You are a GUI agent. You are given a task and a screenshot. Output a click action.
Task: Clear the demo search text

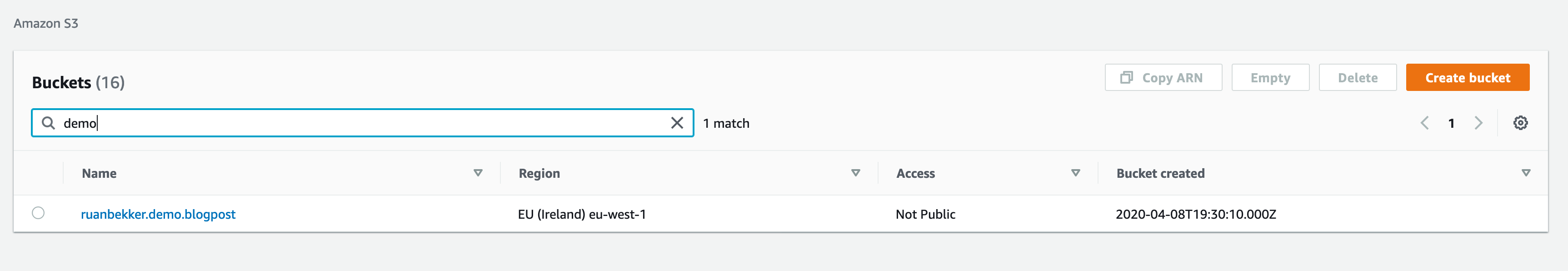(677, 123)
